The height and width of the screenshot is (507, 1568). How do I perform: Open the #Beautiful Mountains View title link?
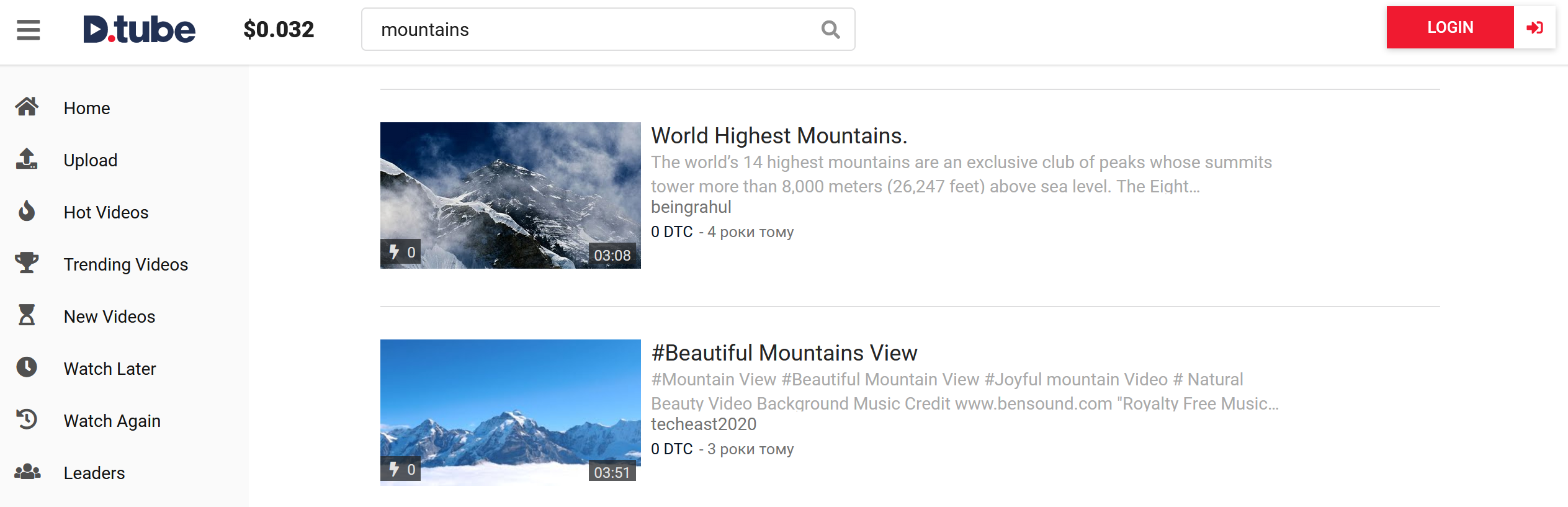[784, 353]
